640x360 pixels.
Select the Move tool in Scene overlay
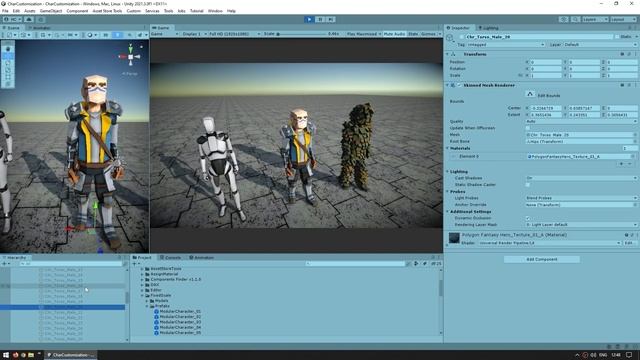(8, 56)
